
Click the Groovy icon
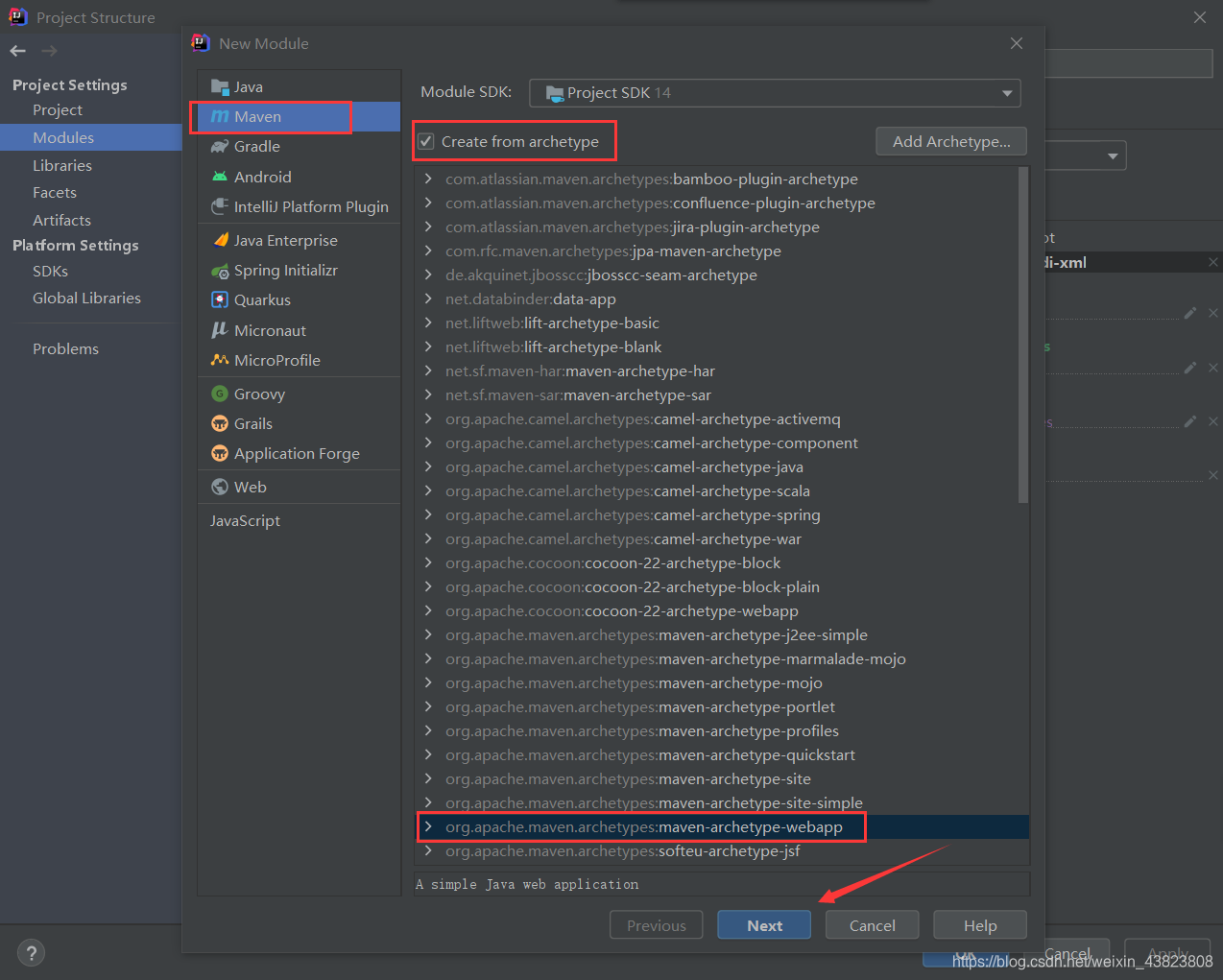tap(220, 394)
